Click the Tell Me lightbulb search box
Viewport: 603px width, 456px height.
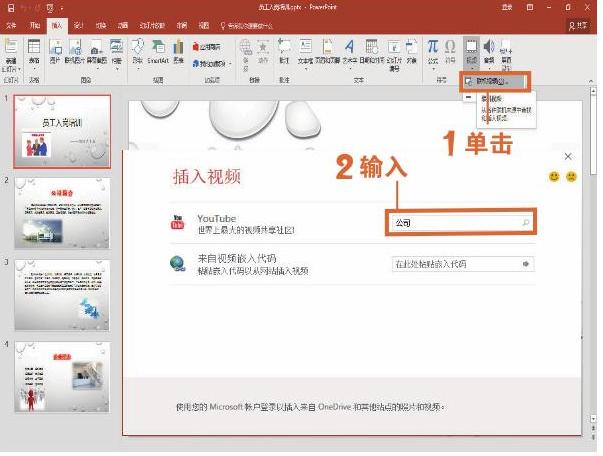[x=246, y=26]
